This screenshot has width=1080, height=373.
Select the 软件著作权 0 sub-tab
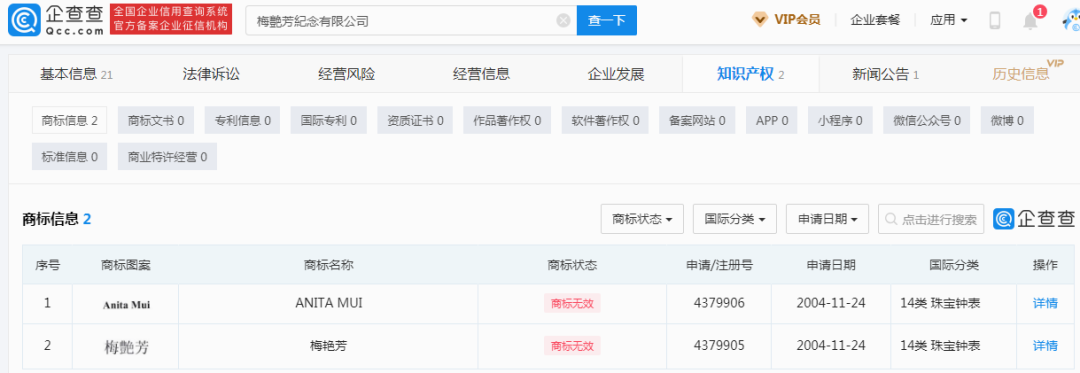[x=605, y=120]
